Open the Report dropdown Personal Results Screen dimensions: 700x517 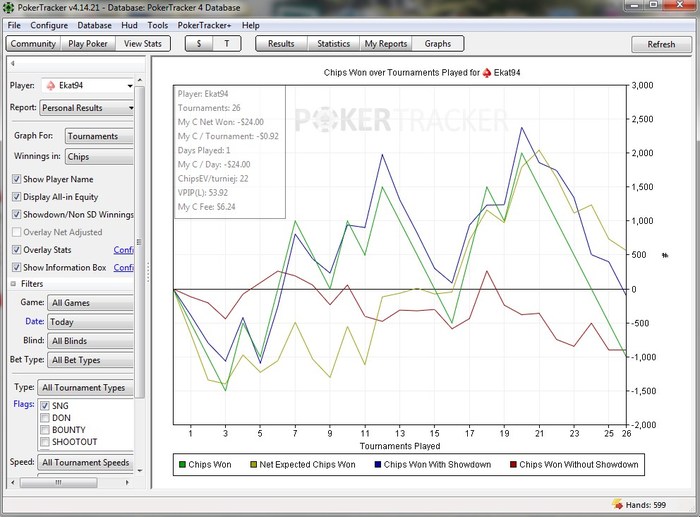pos(87,108)
